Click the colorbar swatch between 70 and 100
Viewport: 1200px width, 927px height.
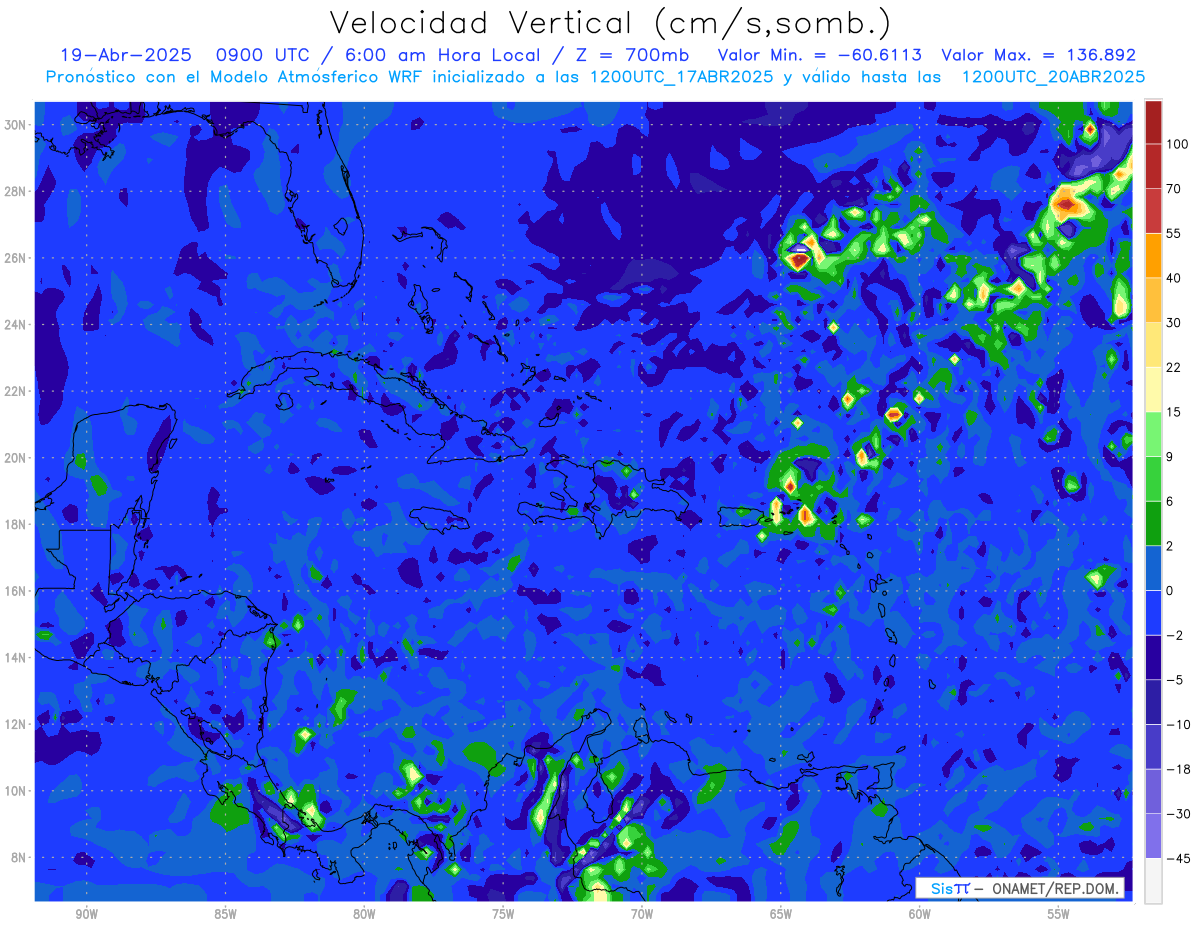pyautogui.click(x=1153, y=167)
